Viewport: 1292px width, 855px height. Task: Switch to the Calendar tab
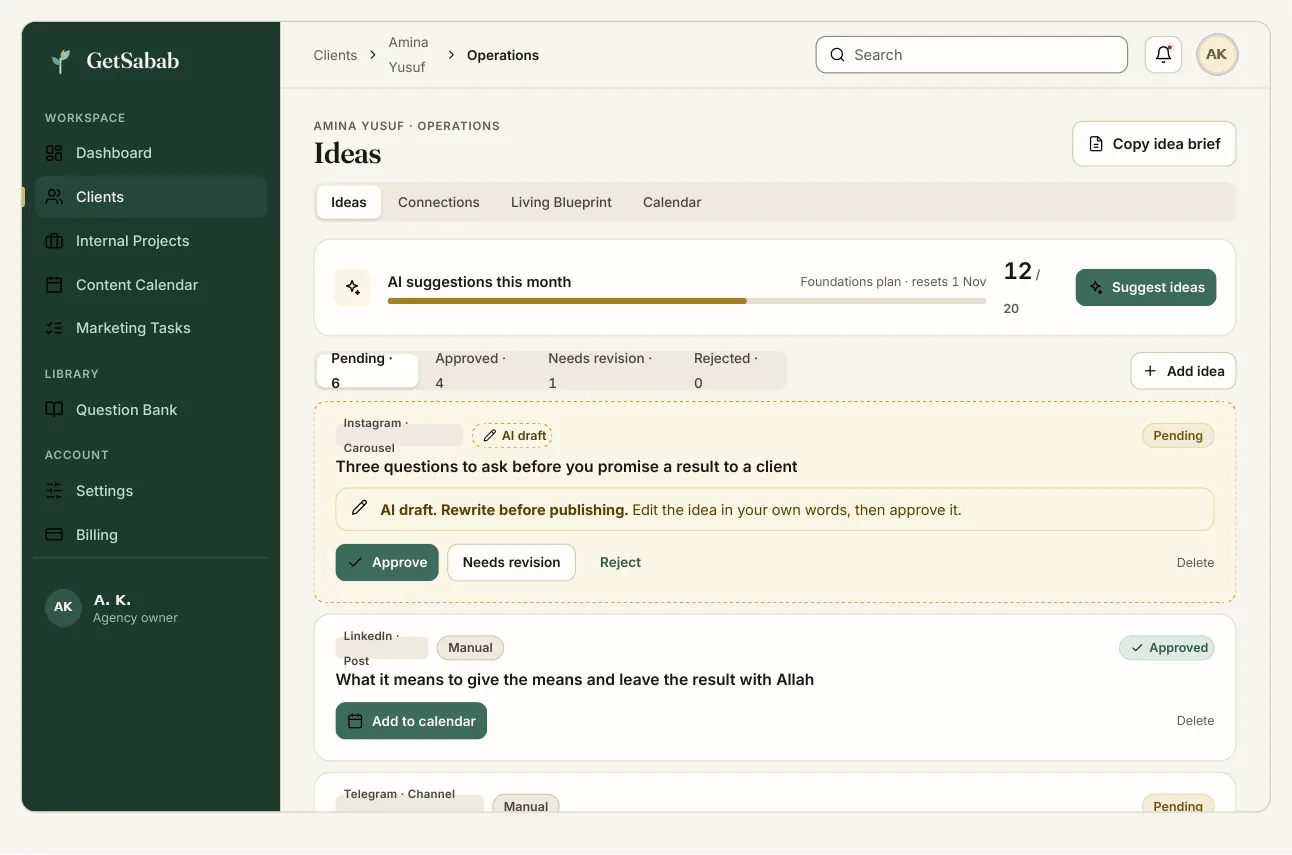click(x=672, y=202)
